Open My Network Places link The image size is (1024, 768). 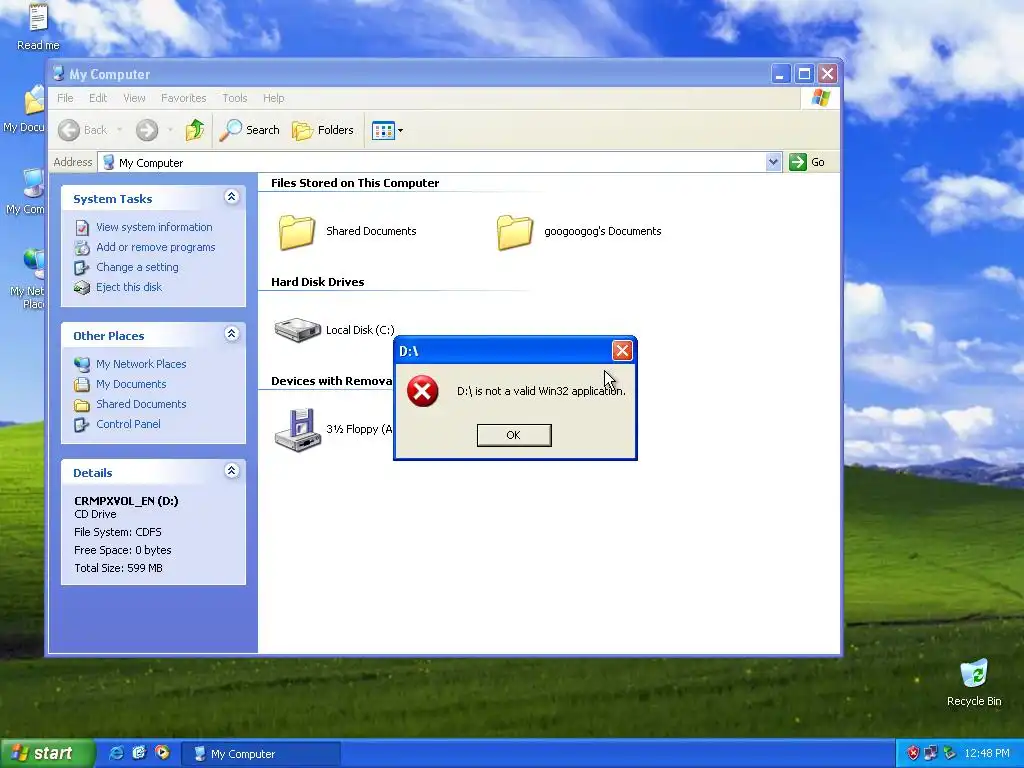[141, 364]
